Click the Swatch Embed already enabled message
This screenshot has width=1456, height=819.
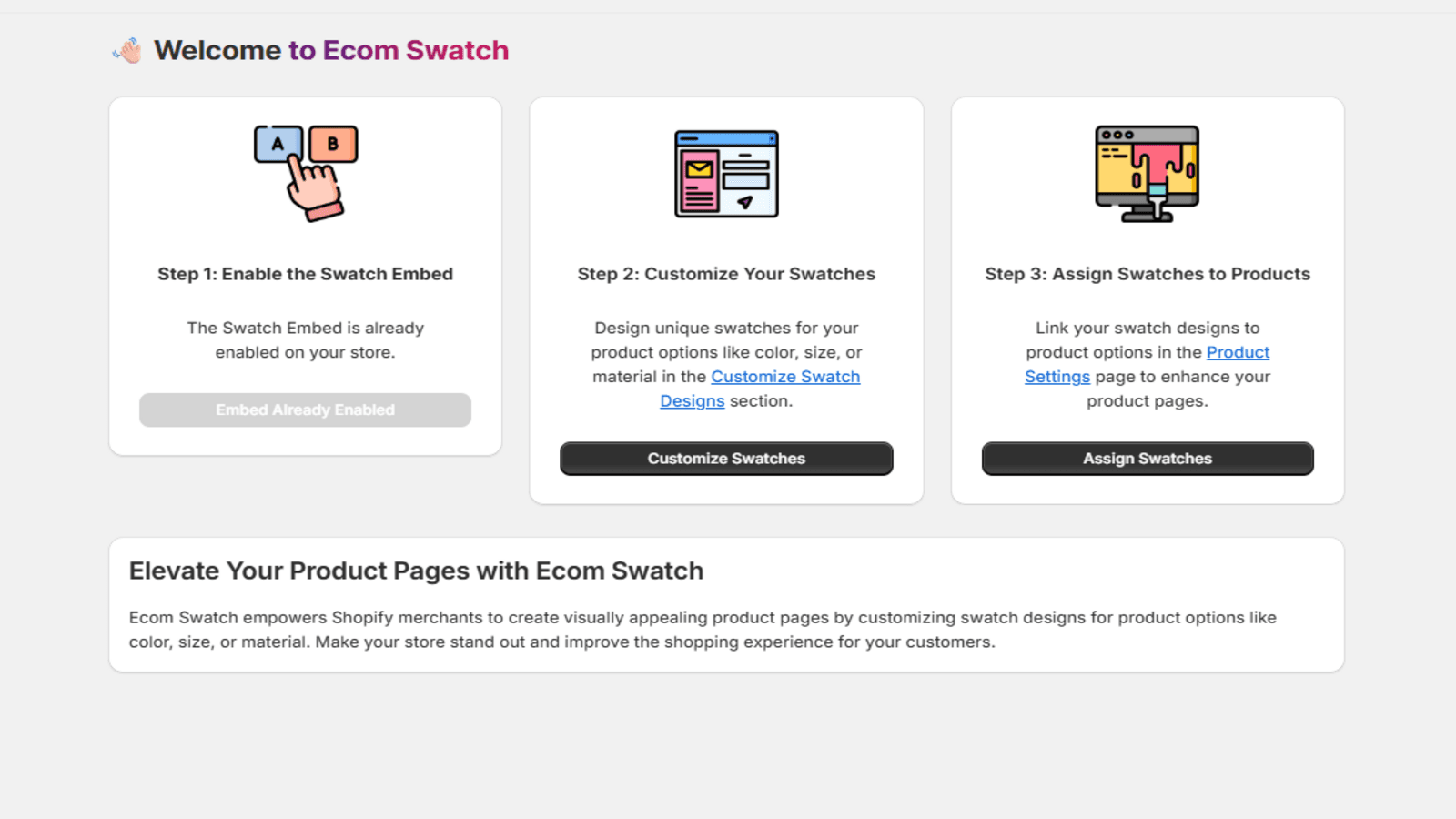305,339
